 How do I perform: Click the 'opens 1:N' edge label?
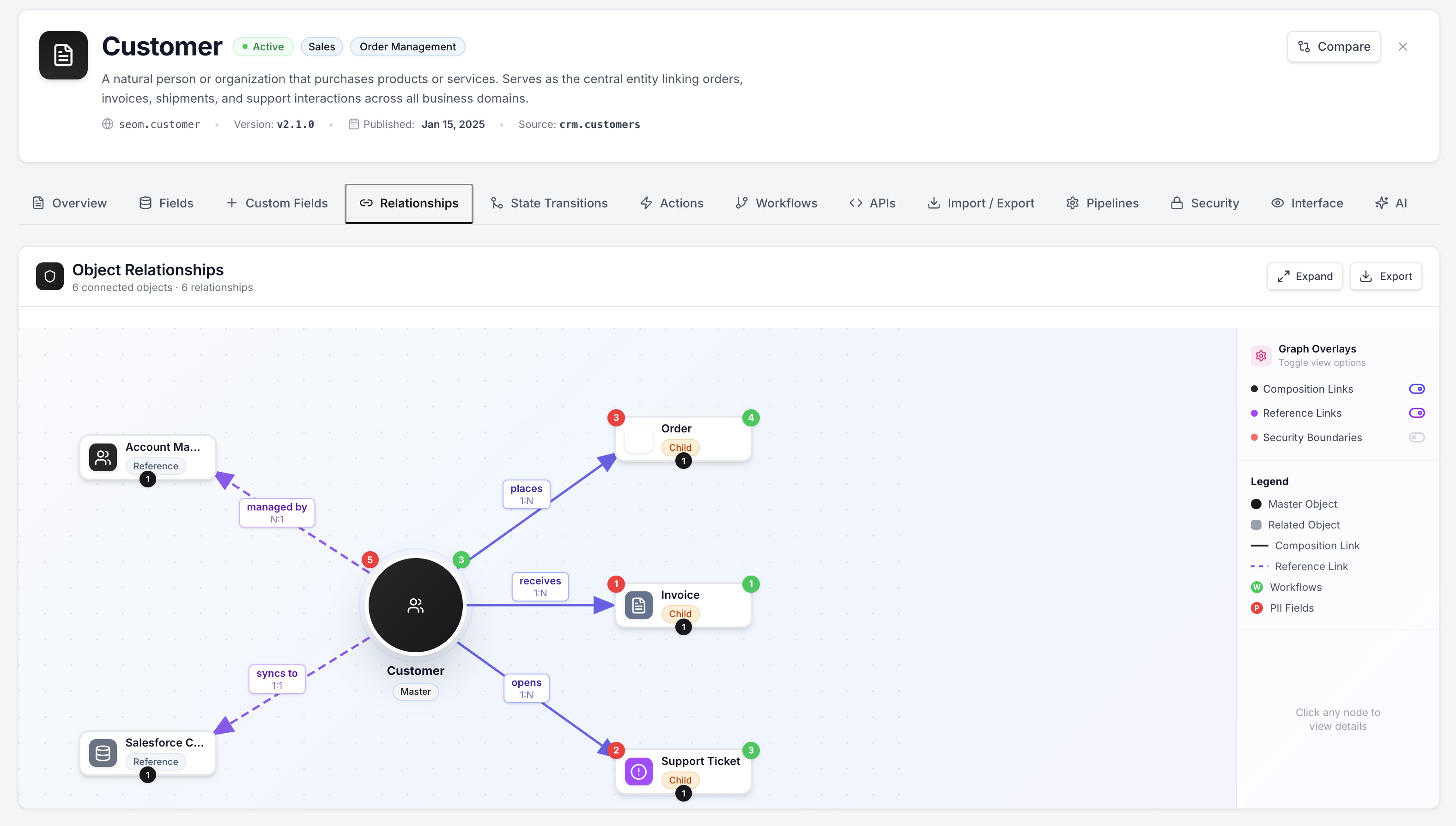[526, 687]
